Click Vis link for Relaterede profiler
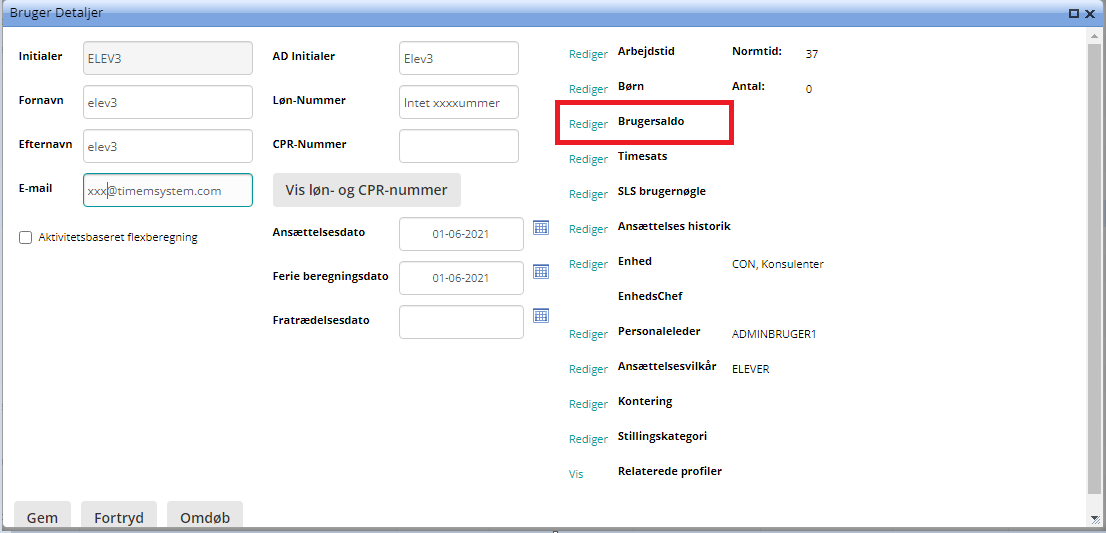Viewport: 1106px width, 533px height. (576, 475)
